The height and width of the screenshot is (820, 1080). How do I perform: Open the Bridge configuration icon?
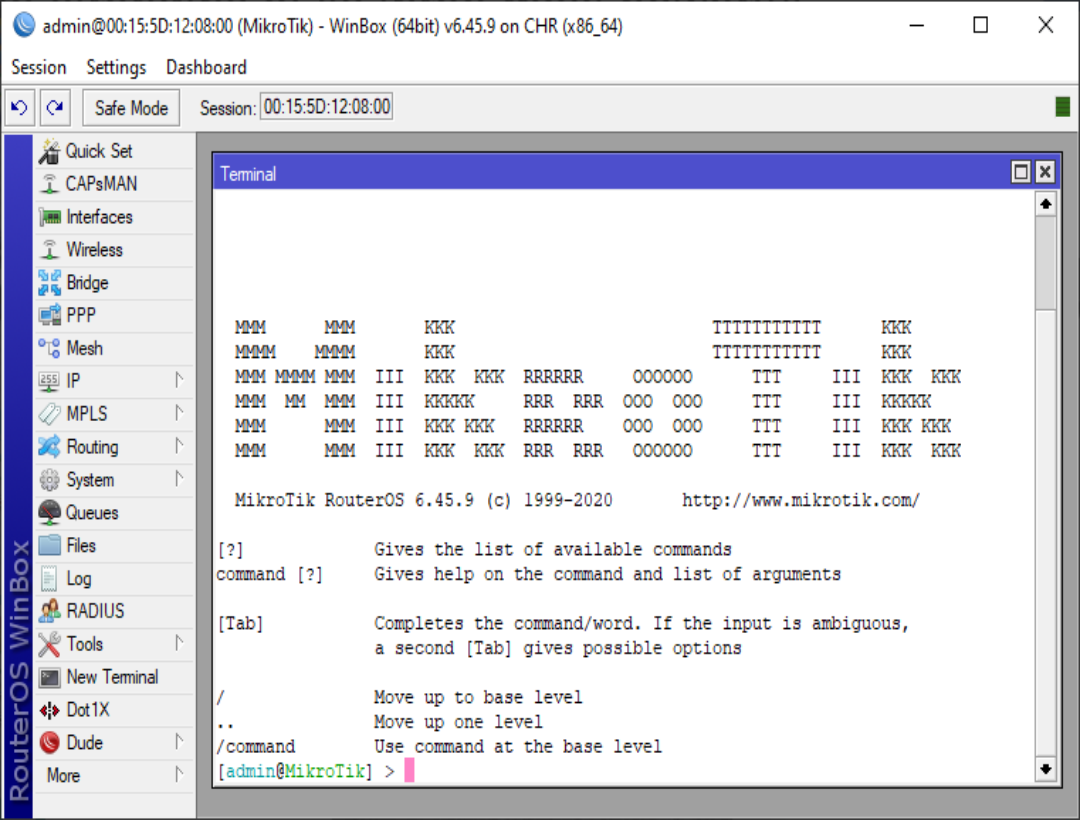click(x=49, y=283)
